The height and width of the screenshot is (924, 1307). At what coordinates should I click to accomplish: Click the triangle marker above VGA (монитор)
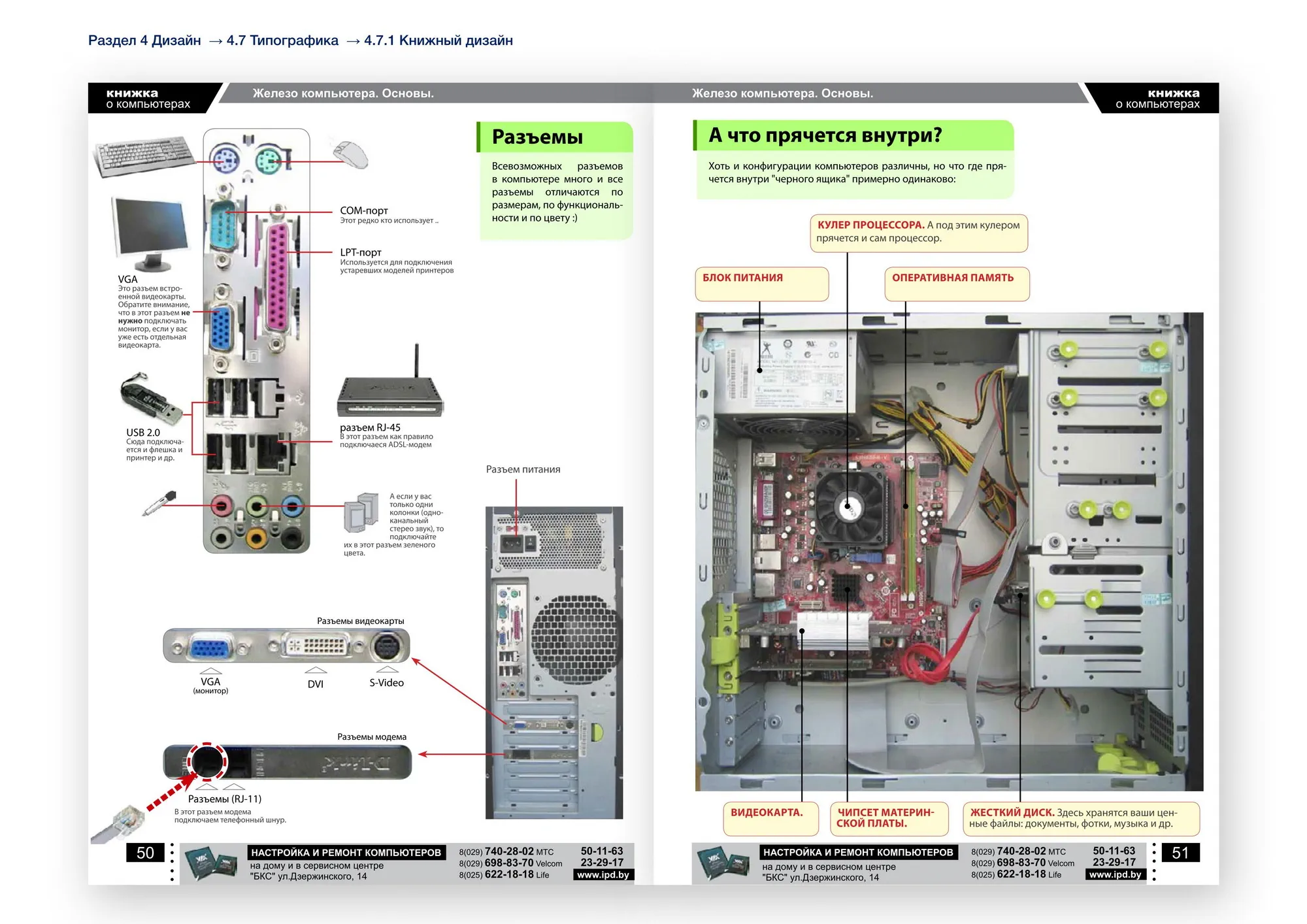(x=210, y=670)
